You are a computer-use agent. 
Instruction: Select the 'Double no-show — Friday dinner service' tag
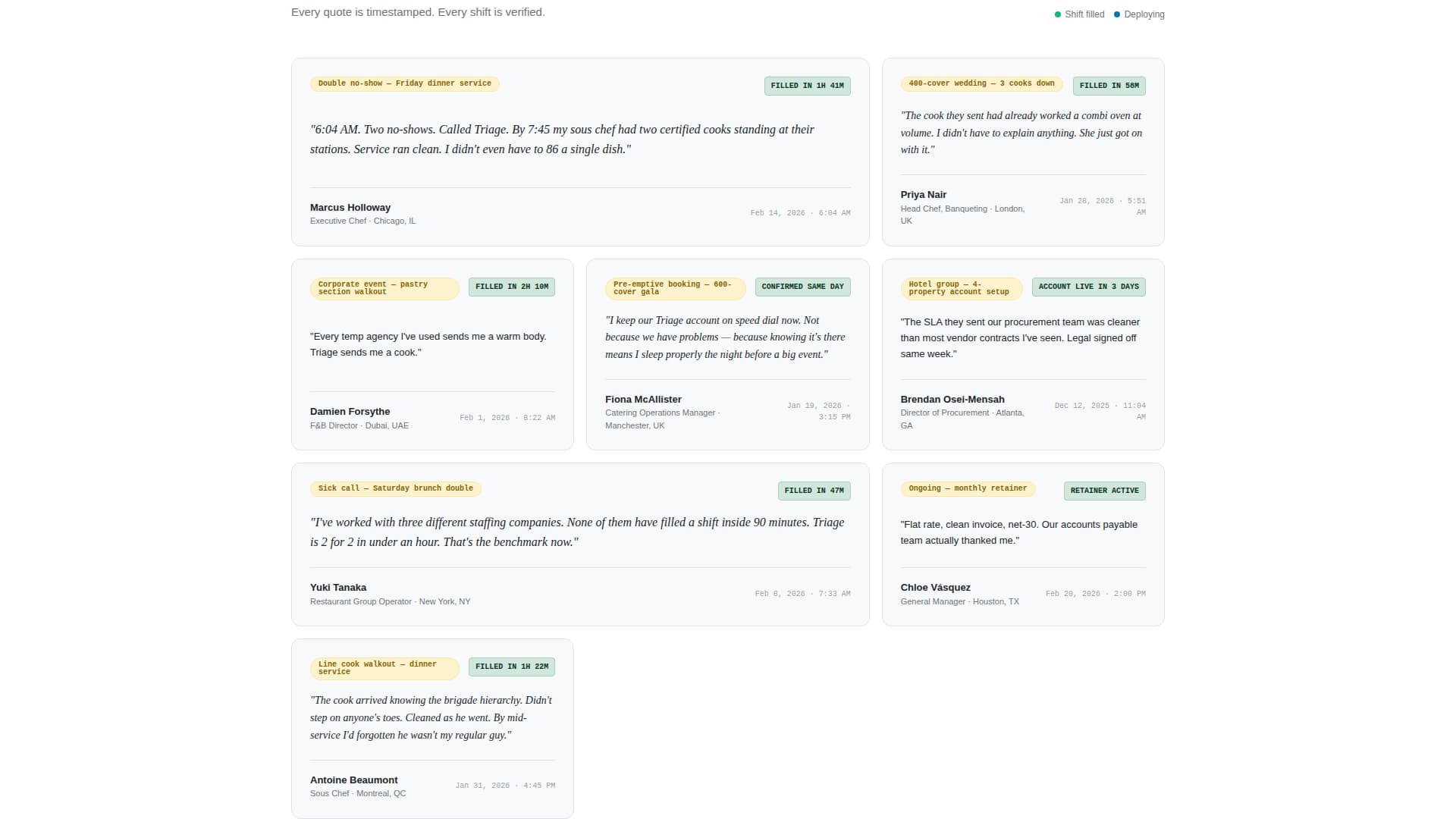click(x=405, y=83)
